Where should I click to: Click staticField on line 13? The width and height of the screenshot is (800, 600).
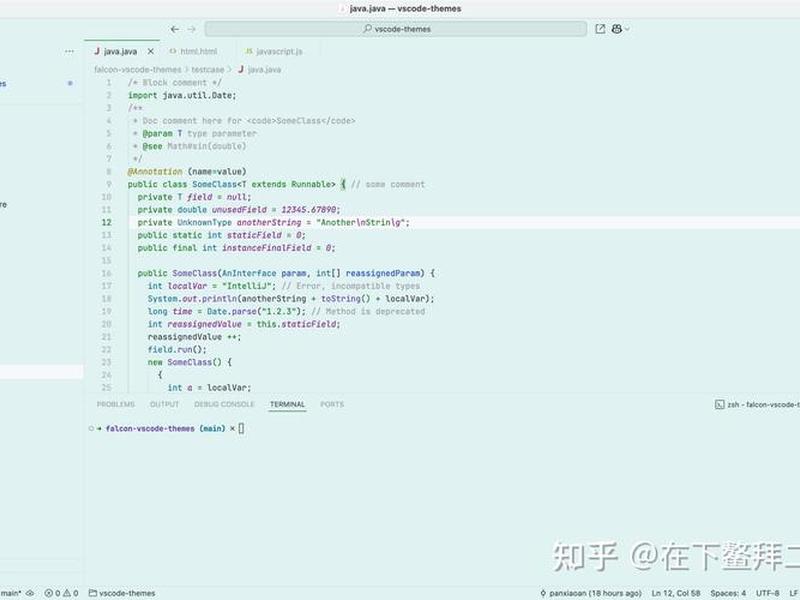[254, 235]
